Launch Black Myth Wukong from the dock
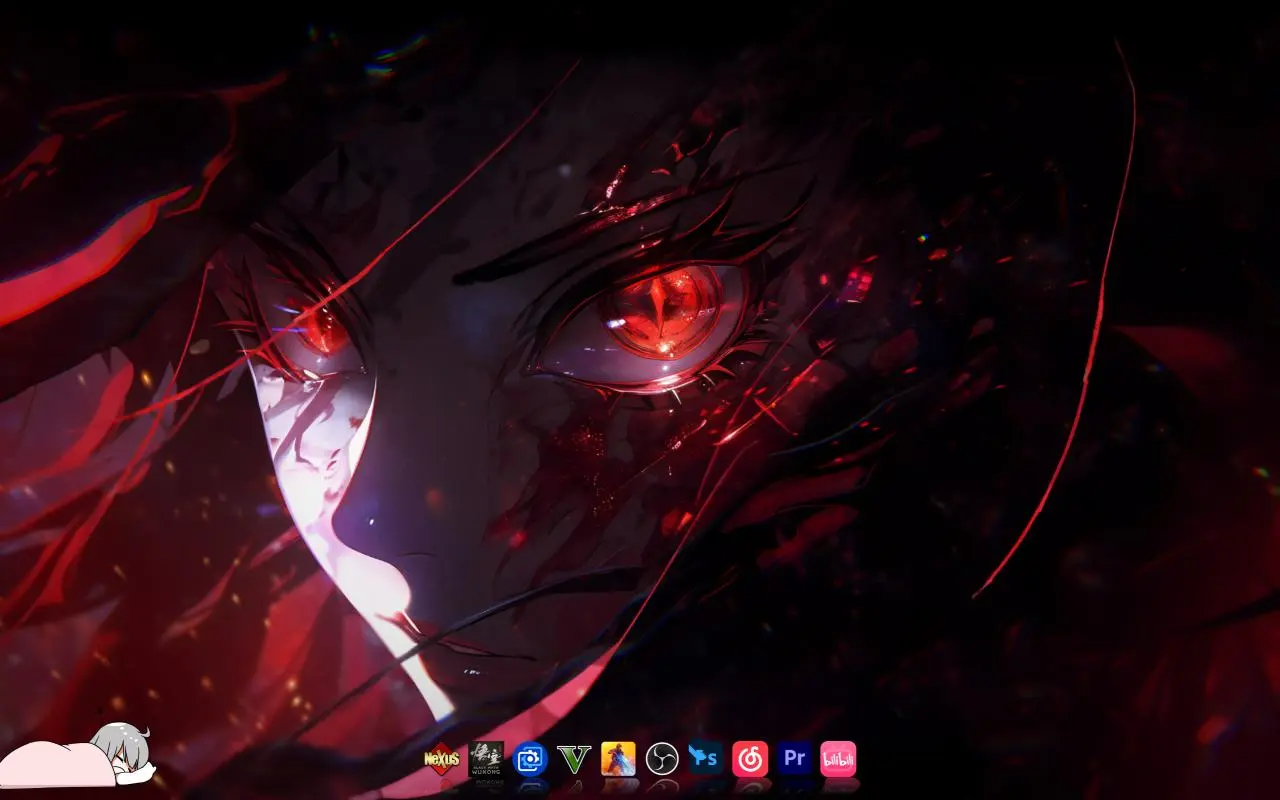Image resolution: width=1280 pixels, height=800 pixels. (486, 759)
